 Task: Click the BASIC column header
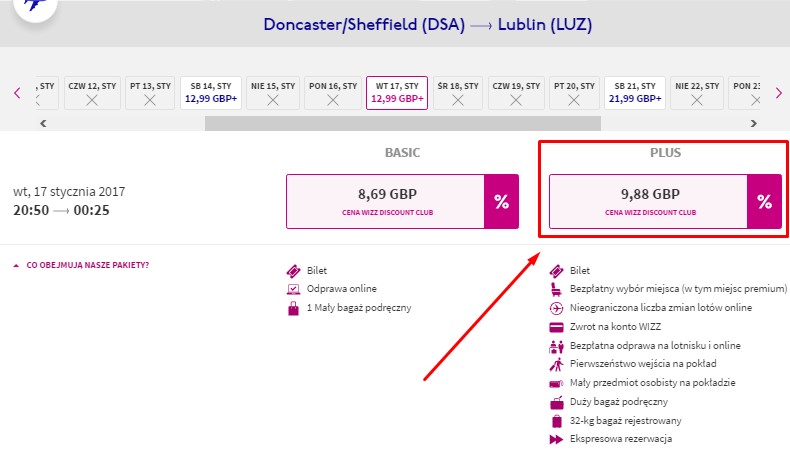click(x=402, y=153)
